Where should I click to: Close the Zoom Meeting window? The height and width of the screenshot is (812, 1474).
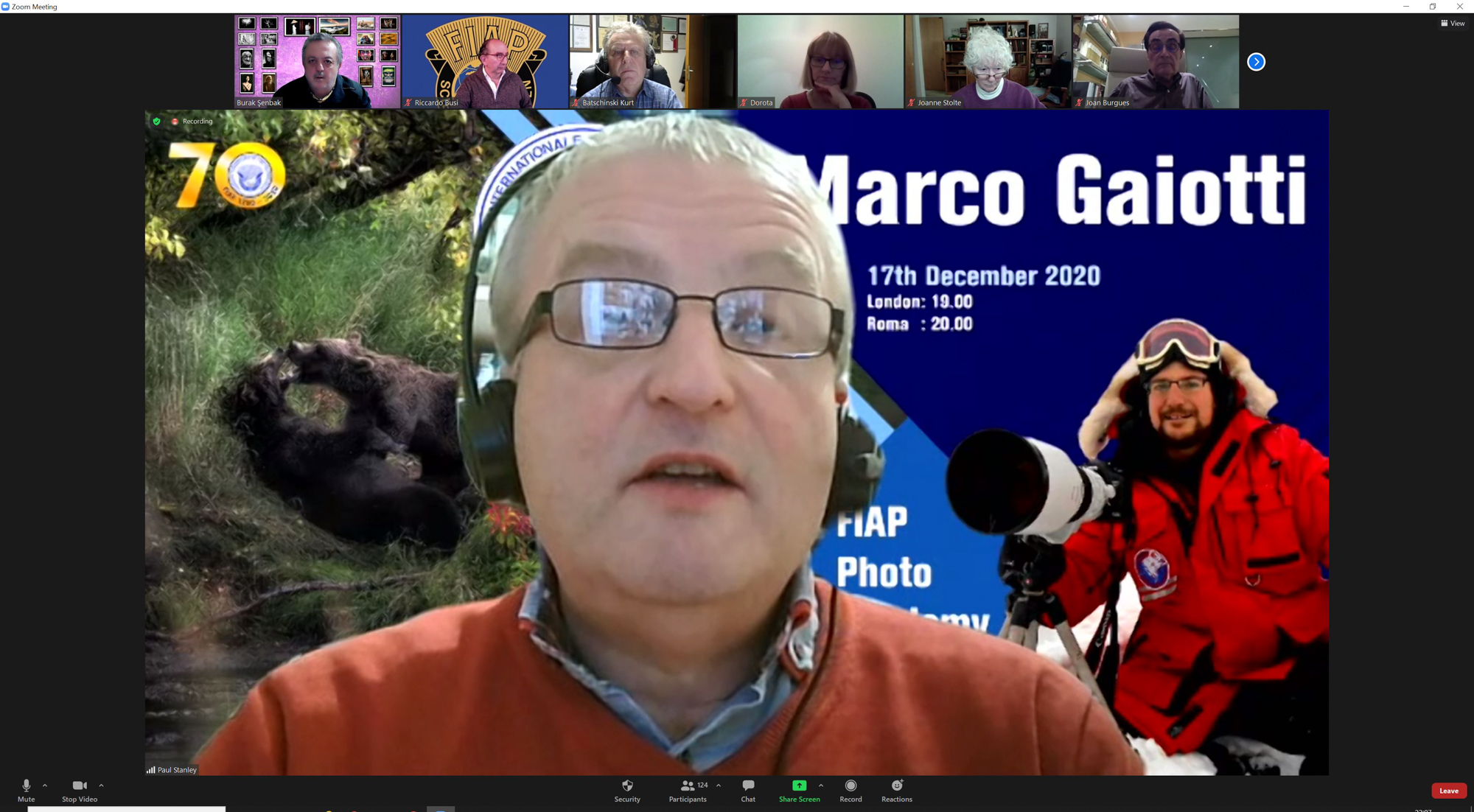(x=1459, y=7)
